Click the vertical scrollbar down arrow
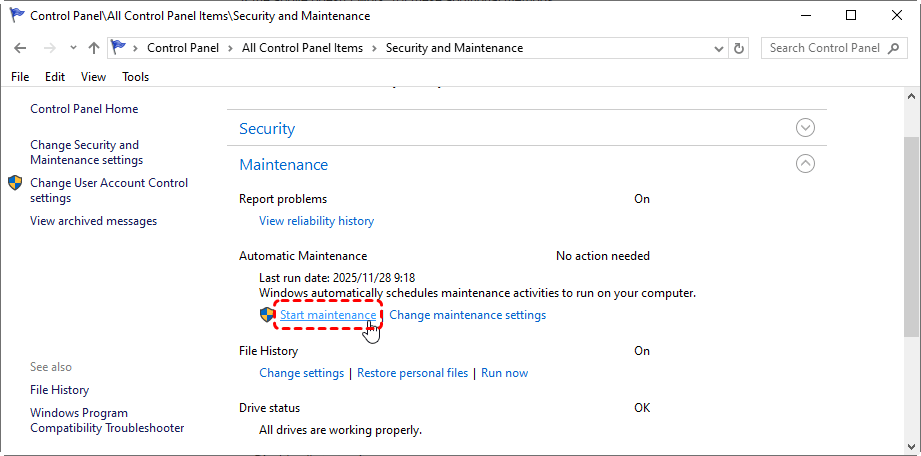 pyautogui.click(x=911, y=446)
